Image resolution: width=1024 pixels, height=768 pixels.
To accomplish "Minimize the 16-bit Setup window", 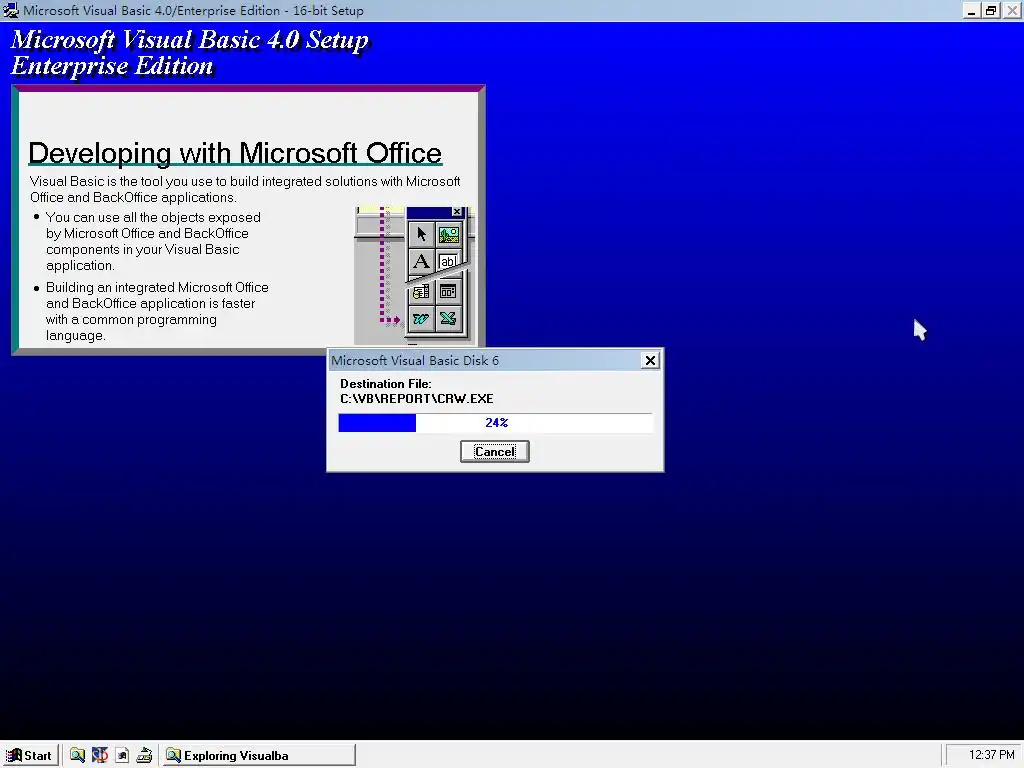I will [972, 10].
